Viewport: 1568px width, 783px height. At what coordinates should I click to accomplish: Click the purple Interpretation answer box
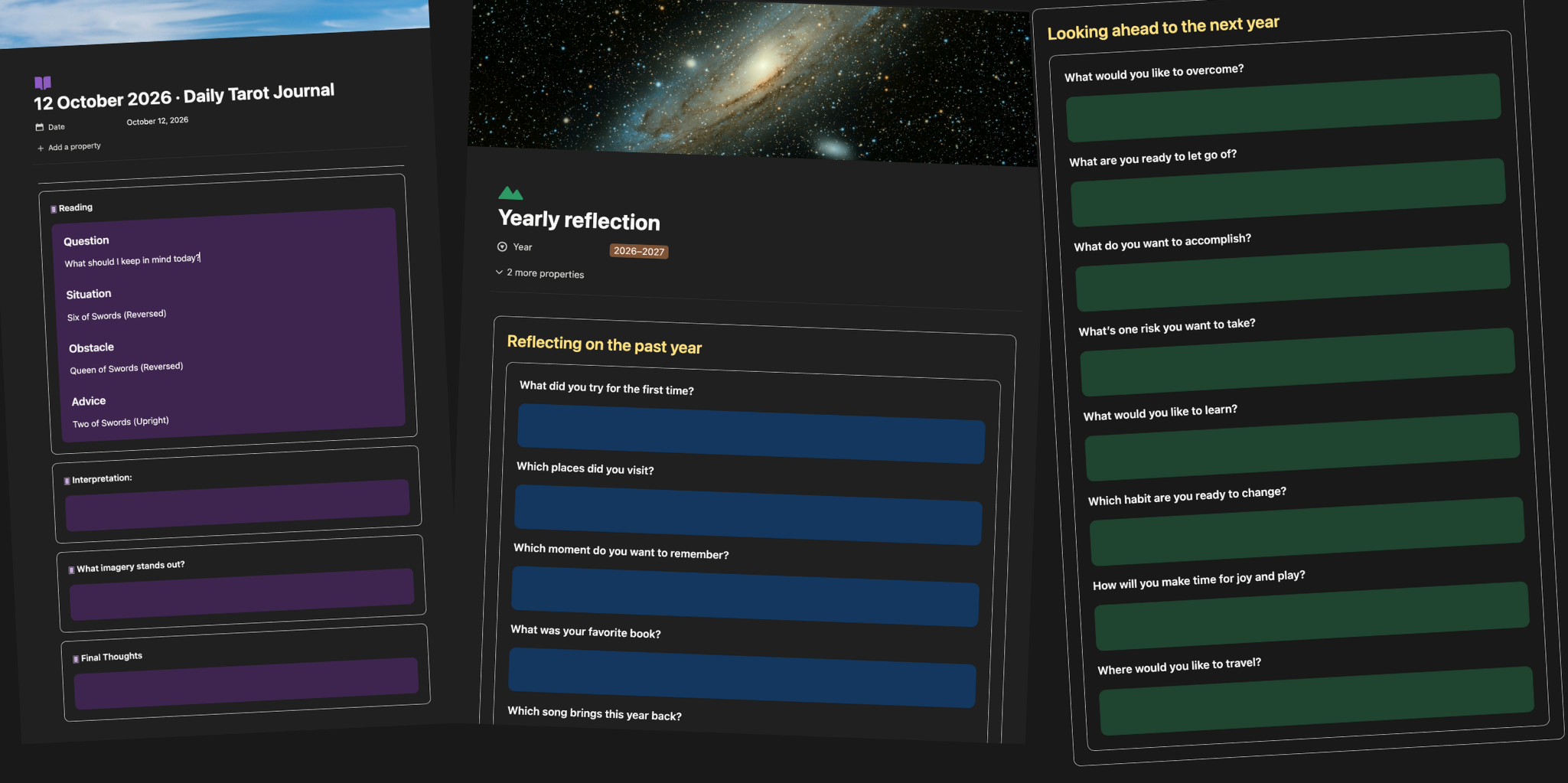(x=237, y=505)
